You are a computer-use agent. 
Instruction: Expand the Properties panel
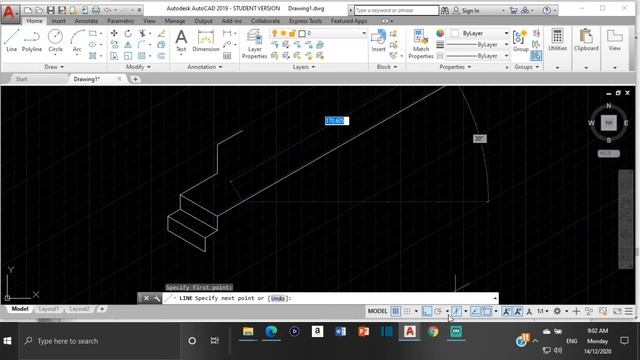455,67
